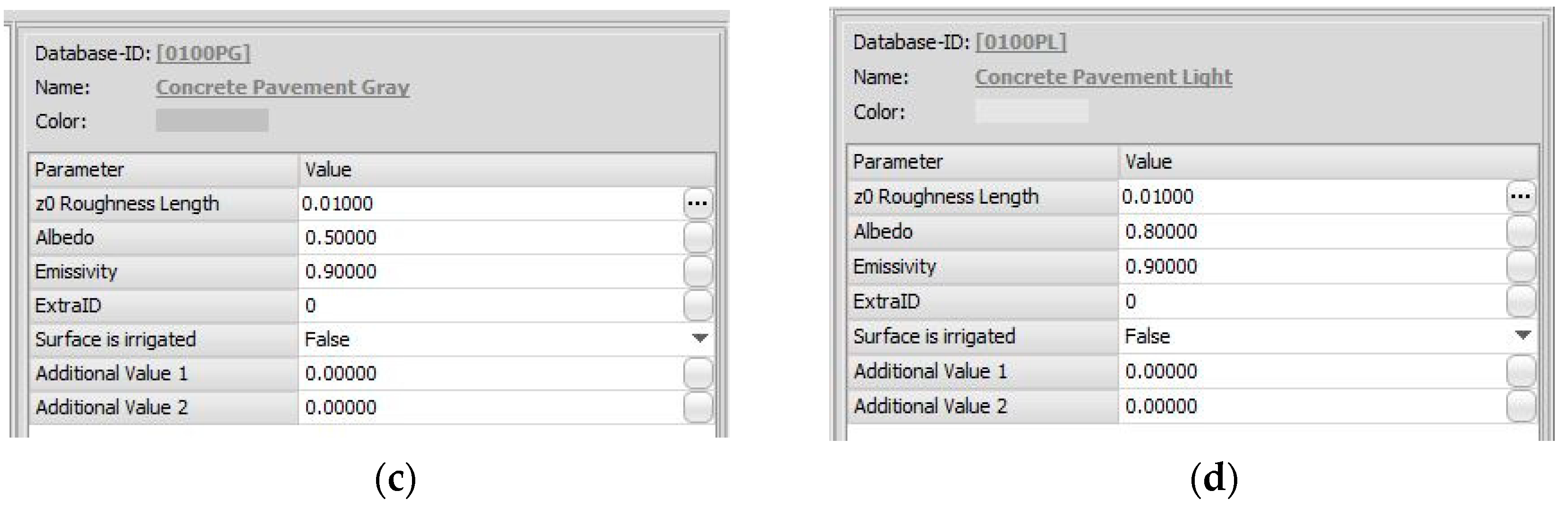1568x508 pixels.
Task: Click ellipsis button for Light pavement roughness length
Action: pyautogui.click(x=1521, y=196)
